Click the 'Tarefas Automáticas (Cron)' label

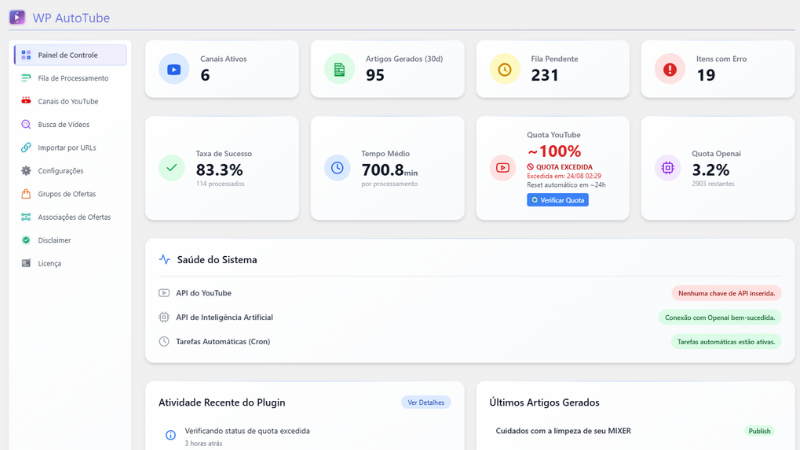(x=223, y=341)
